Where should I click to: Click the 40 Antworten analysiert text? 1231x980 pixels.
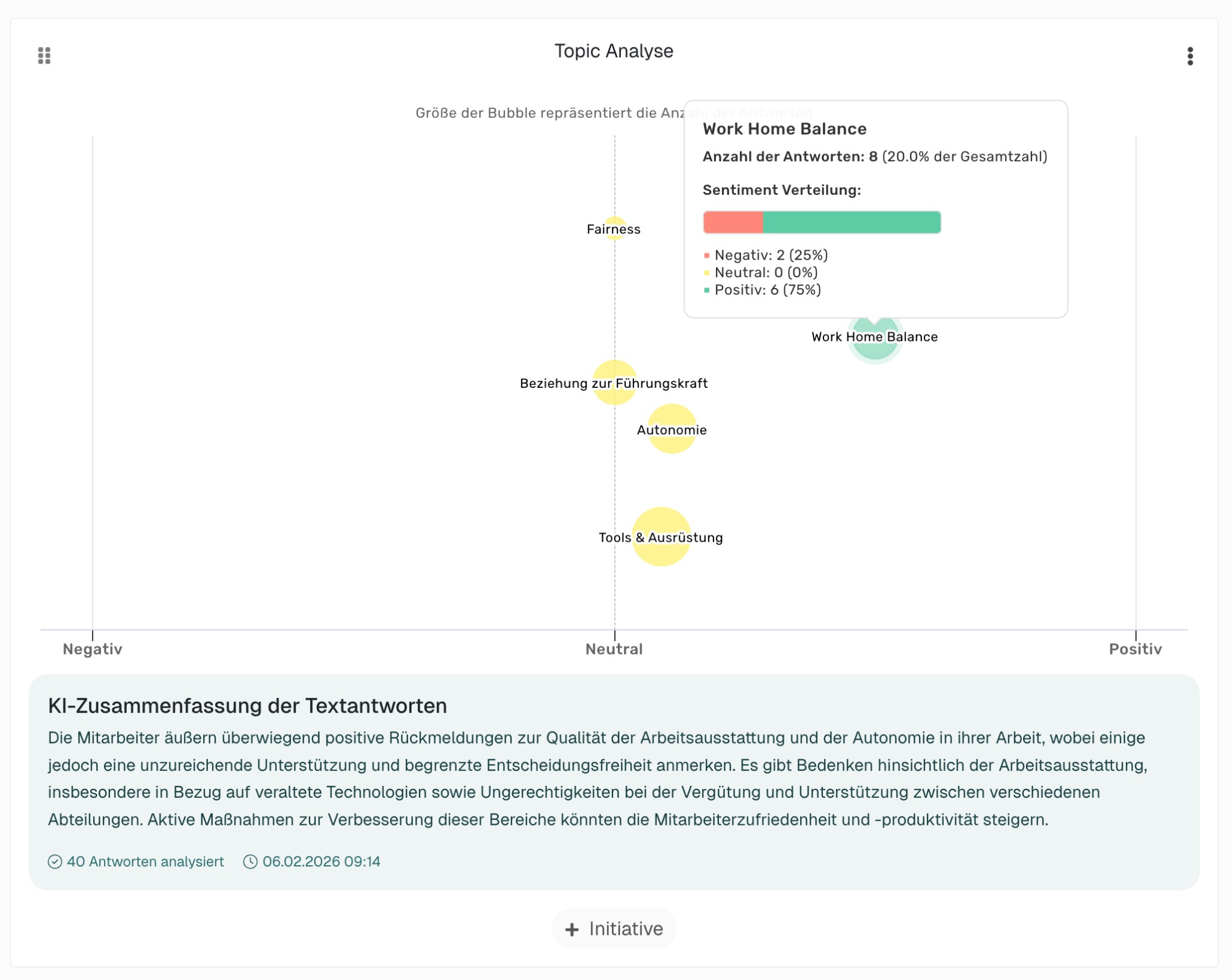tap(145, 862)
